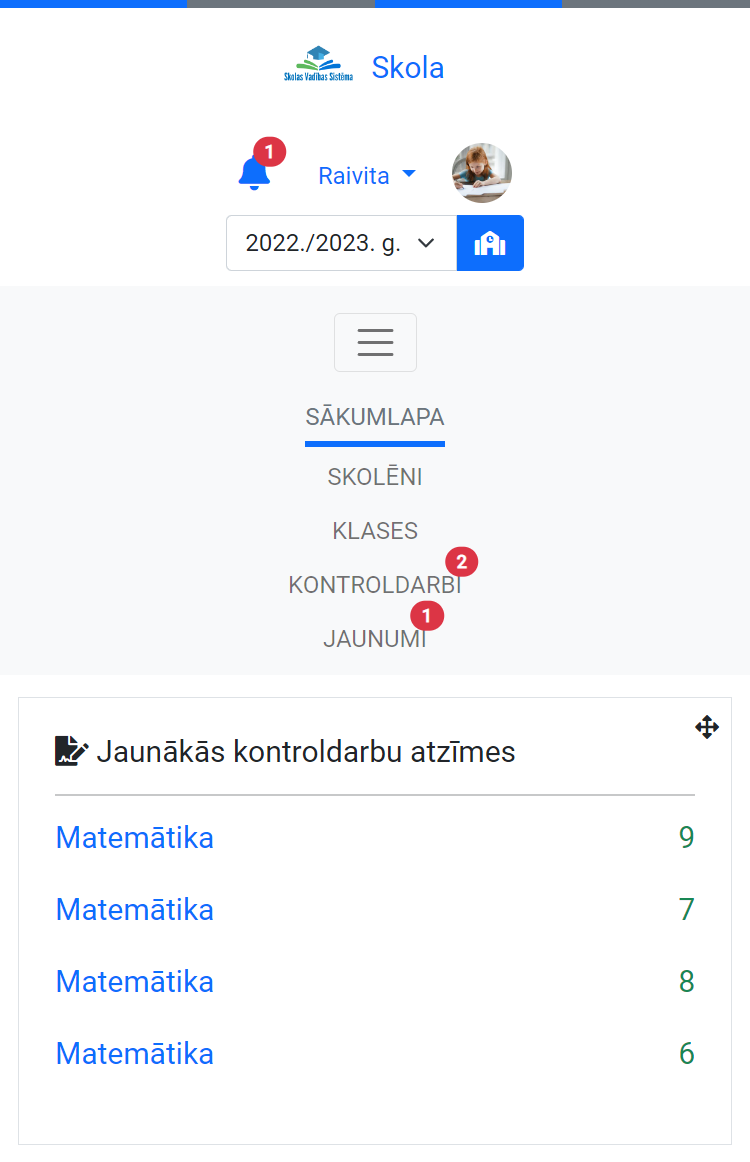Select the Jaunumi menu item
This screenshot has width=750, height=1162.
tap(374, 640)
